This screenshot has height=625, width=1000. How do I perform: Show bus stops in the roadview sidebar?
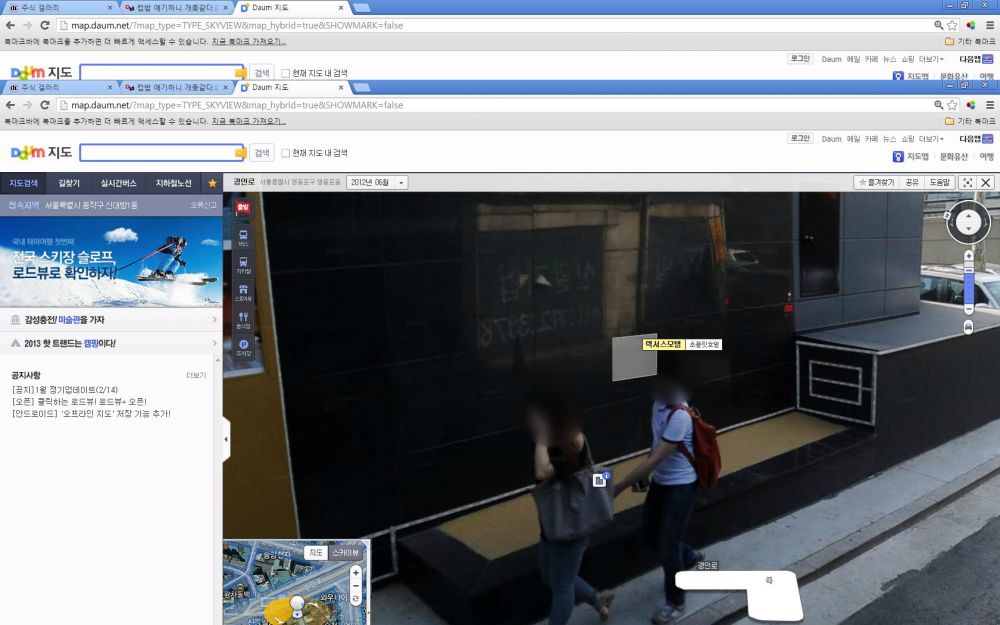(243, 237)
